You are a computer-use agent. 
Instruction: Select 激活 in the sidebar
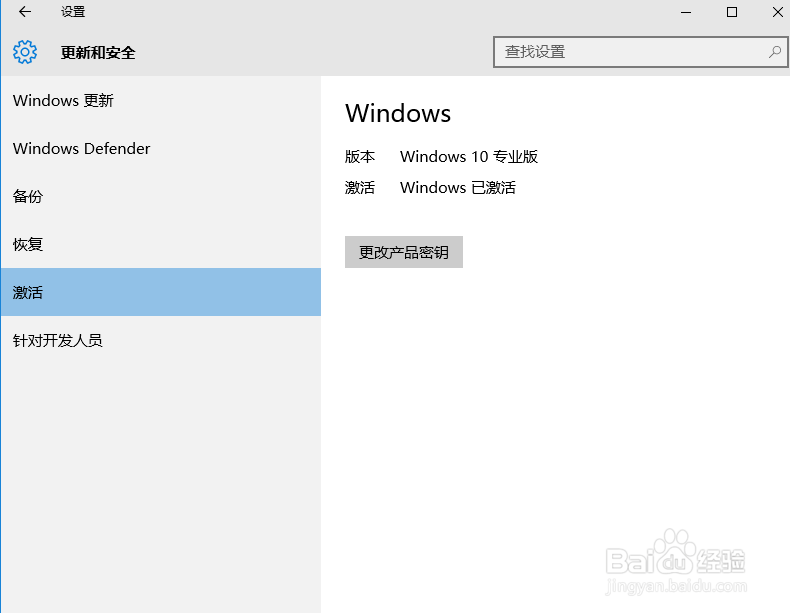pyautogui.click(x=161, y=292)
